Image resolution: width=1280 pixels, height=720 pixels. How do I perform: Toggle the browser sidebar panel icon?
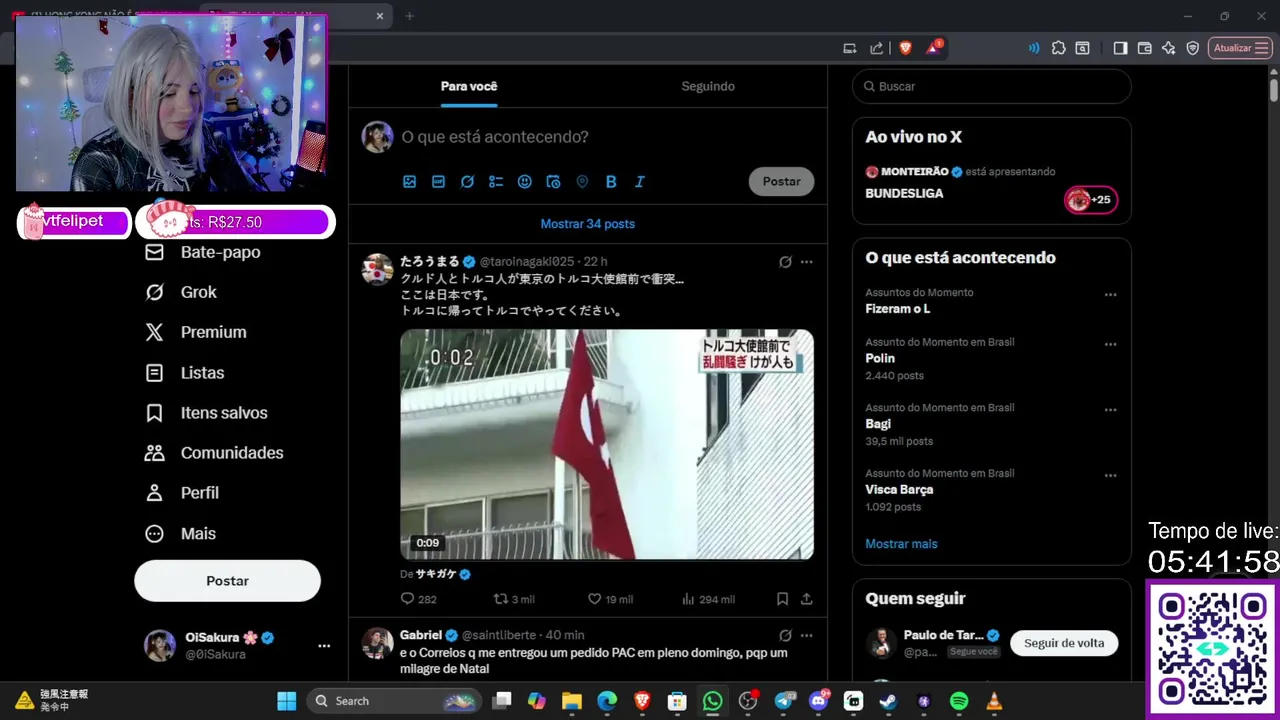click(1120, 48)
